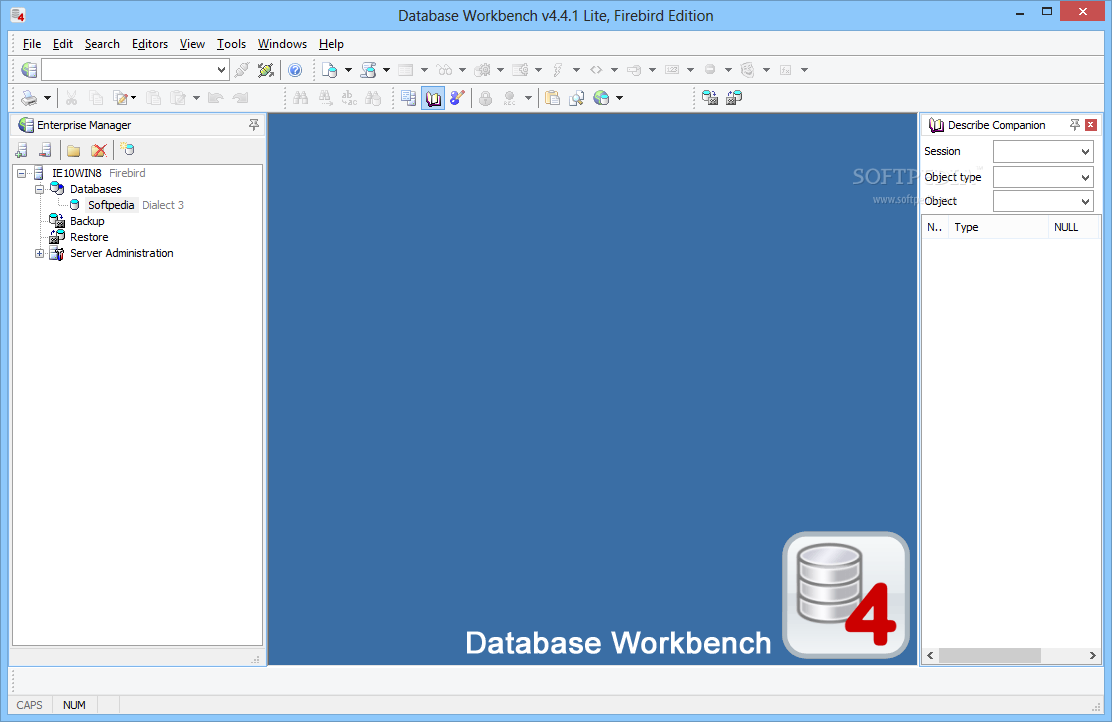Click the delete folder icon with red X
1112x722 pixels.
tap(99, 150)
